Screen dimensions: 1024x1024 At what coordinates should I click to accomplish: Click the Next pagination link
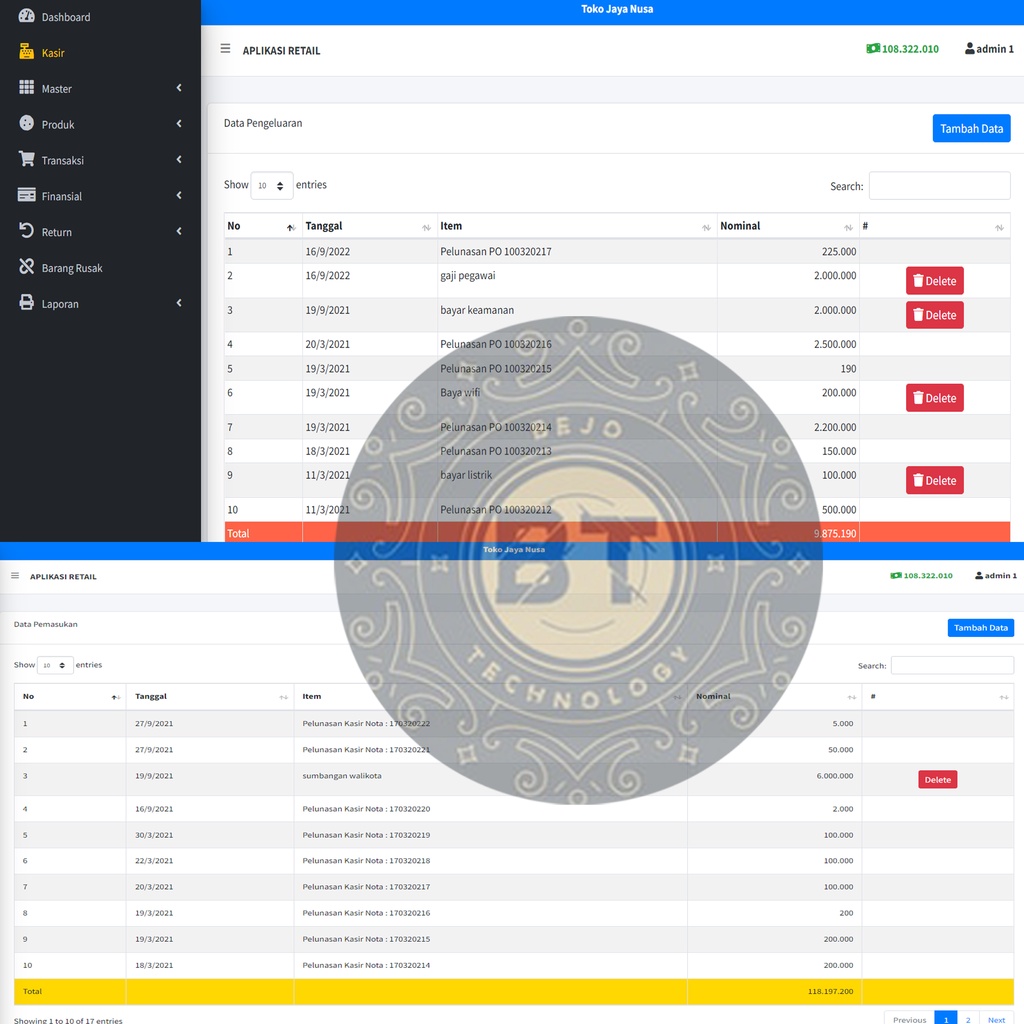[996, 1019]
